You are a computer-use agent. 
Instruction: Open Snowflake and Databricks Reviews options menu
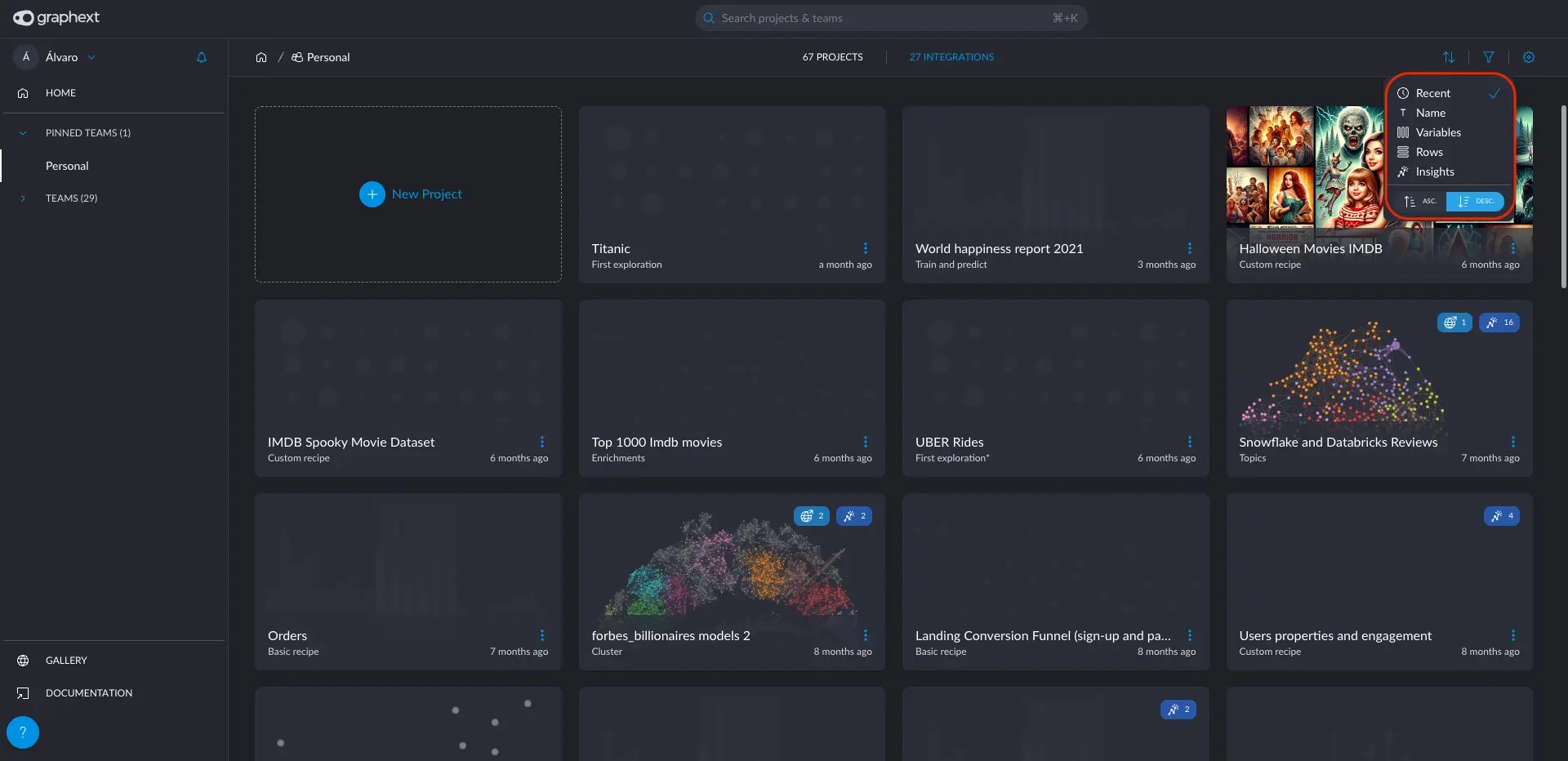tap(1513, 442)
